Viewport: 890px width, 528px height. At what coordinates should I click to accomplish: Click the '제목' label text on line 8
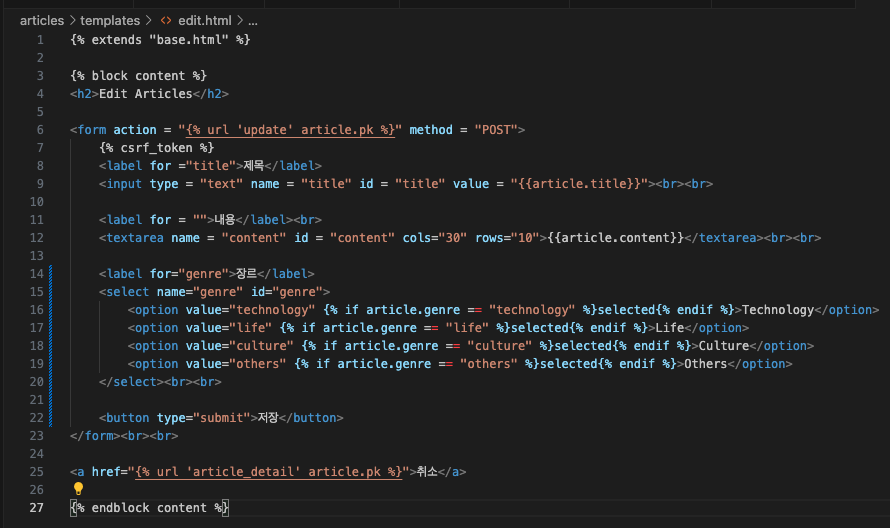pos(254,166)
